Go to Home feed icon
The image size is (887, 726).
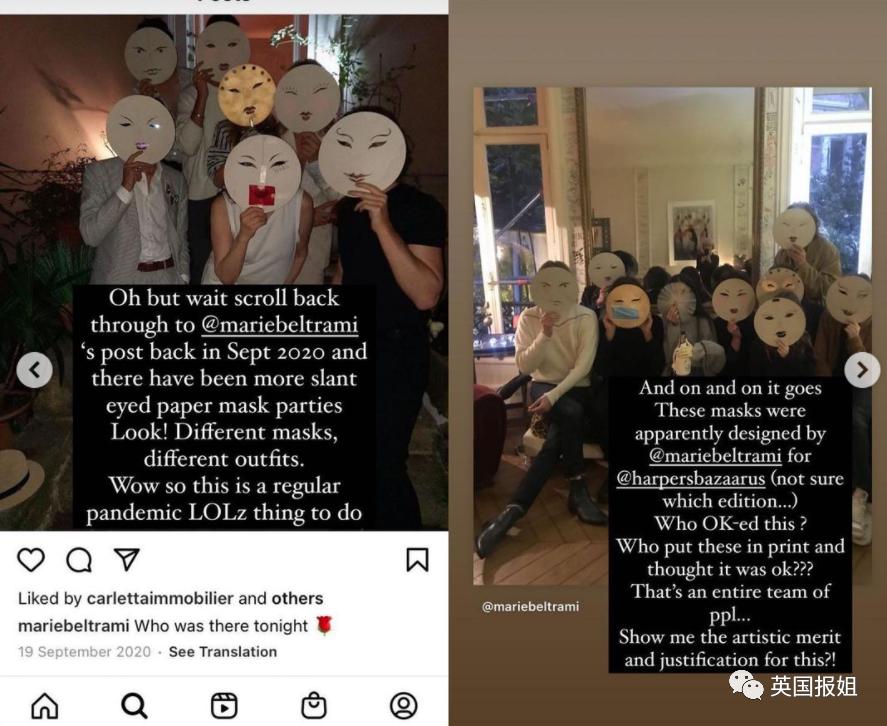click(45, 706)
